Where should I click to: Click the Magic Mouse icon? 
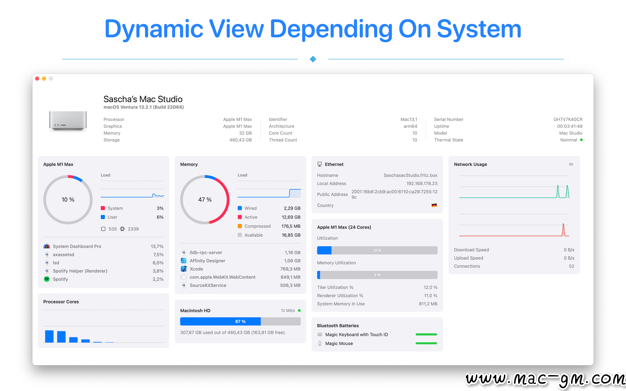coord(319,343)
